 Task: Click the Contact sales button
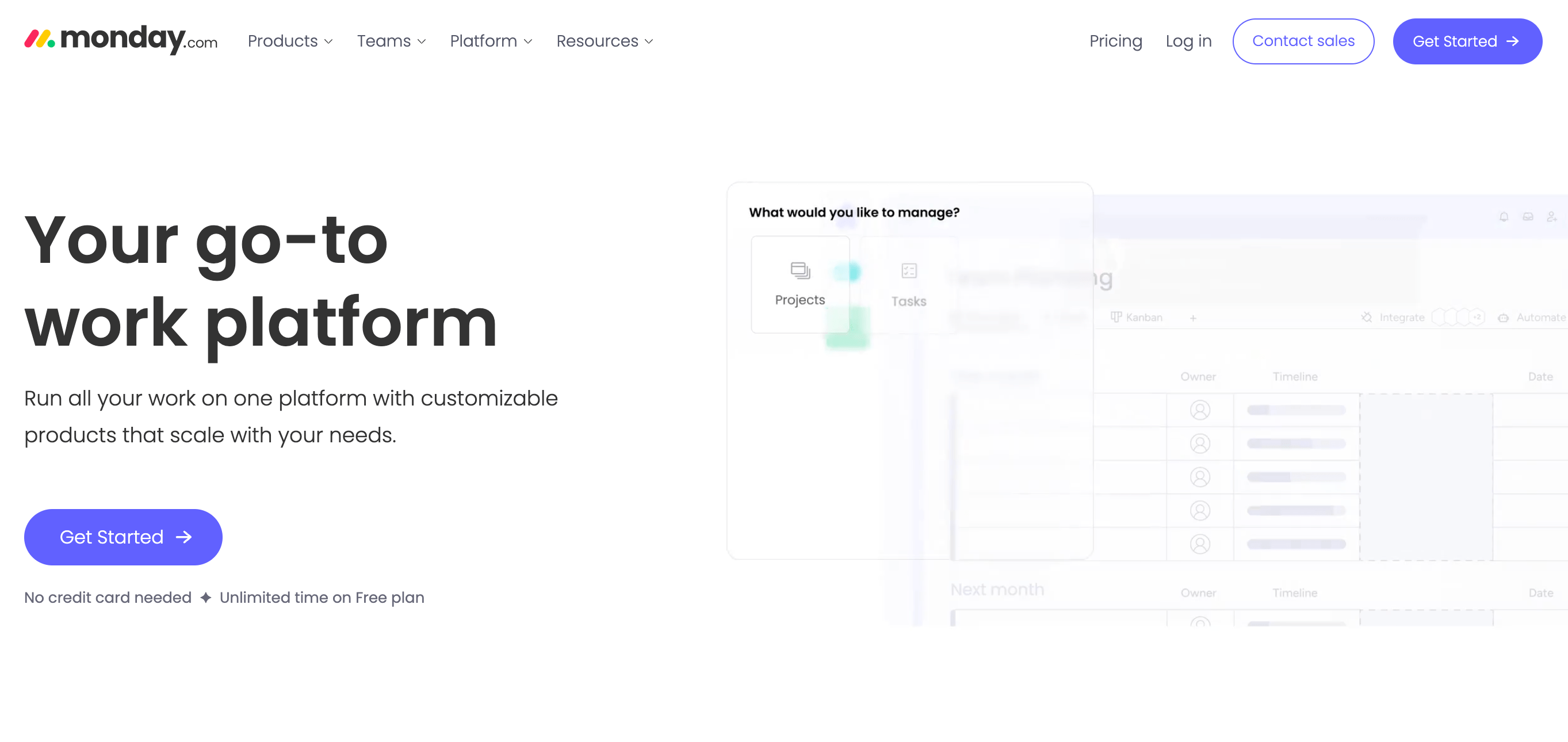pyautogui.click(x=1303, y=41)
